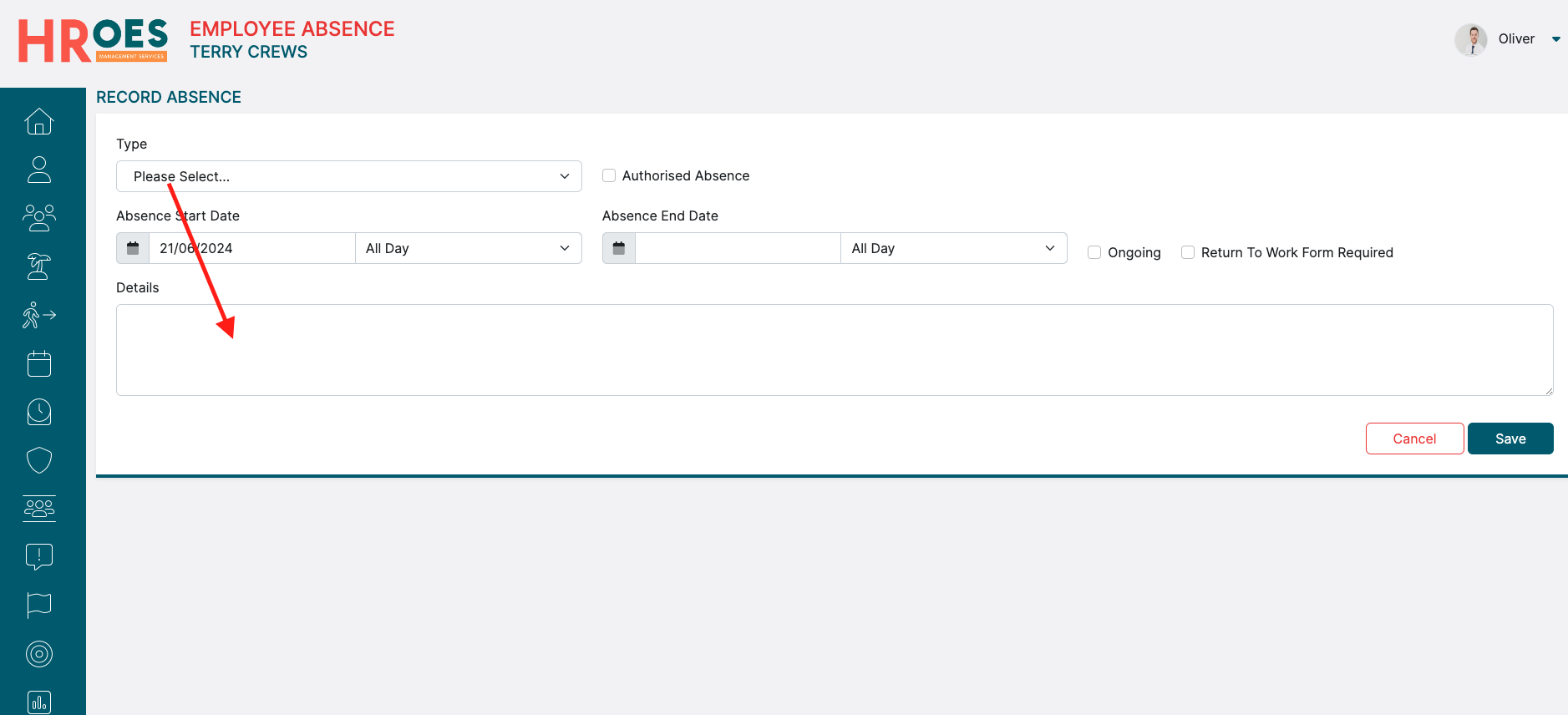Open the calendar icon in sidebar
This screenshot has height=715, width=1568.
[39, 363]
